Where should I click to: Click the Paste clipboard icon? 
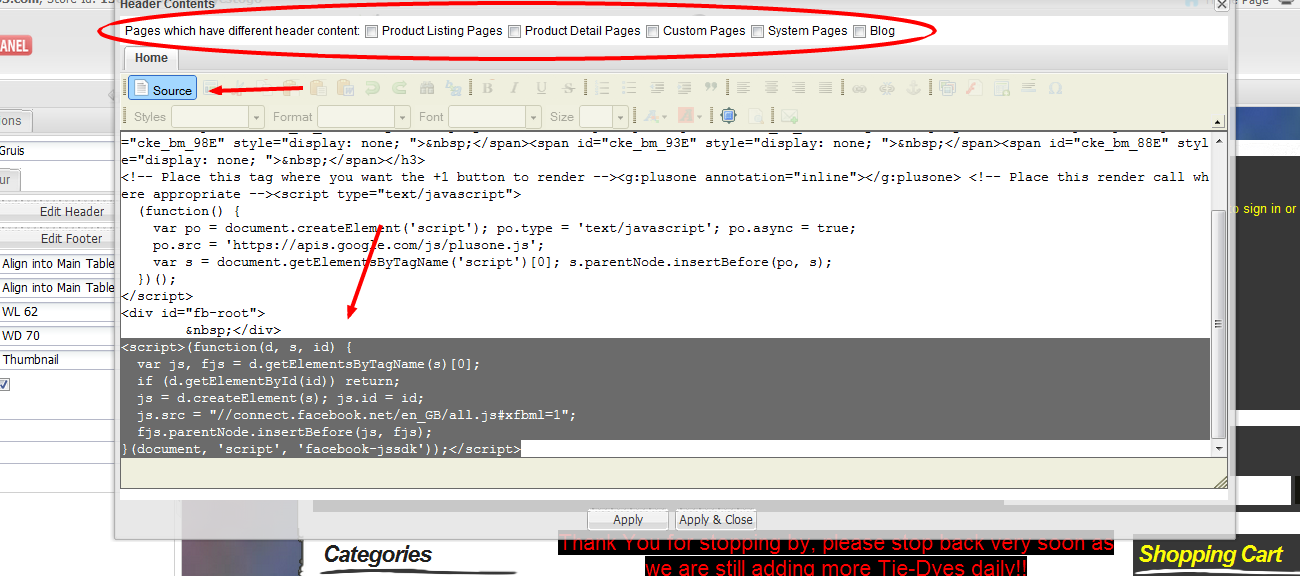tap(292, 88)
